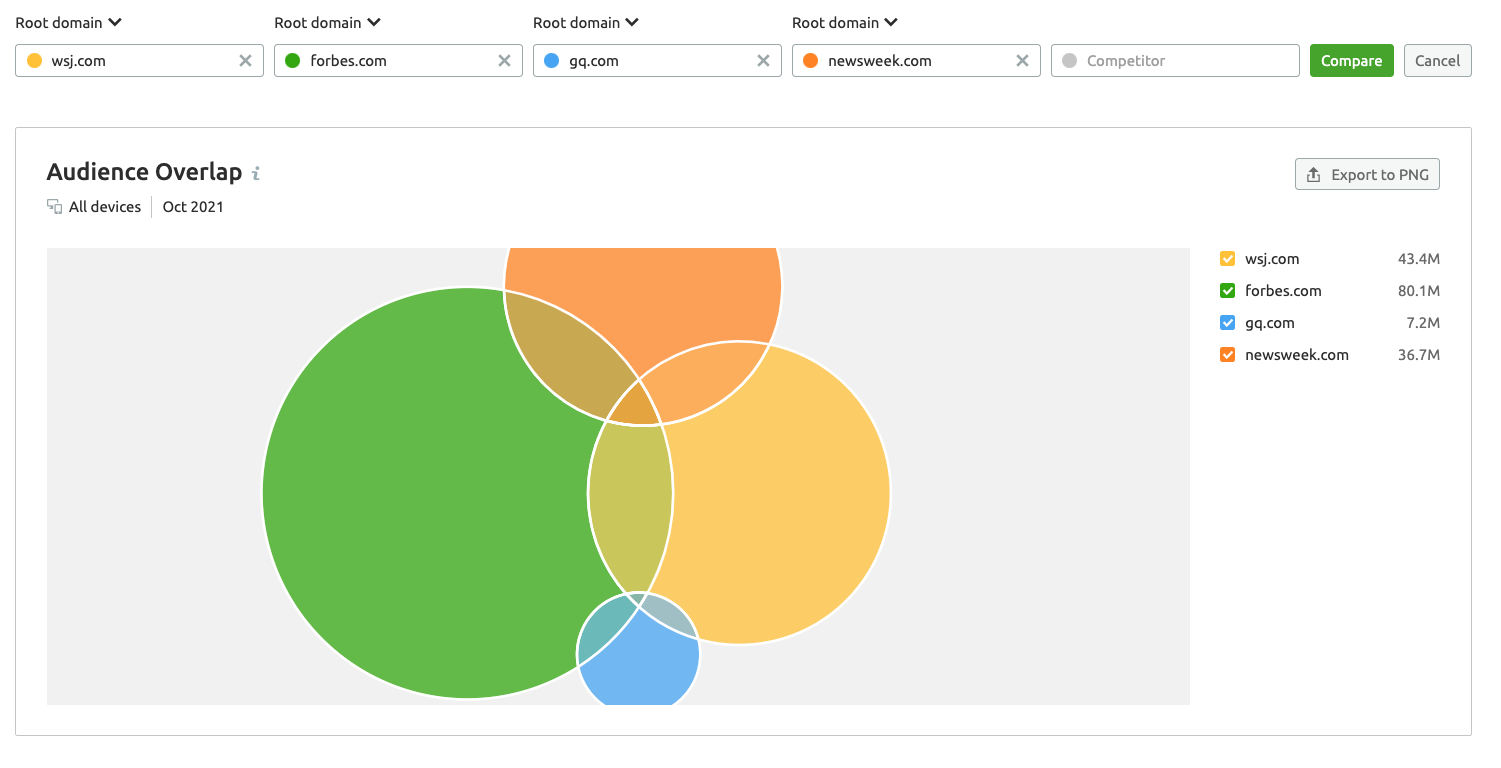This screenshot has width=1501, height=768.
Task: Focus the empty Competitor input field
Action: click(1175, 61)
